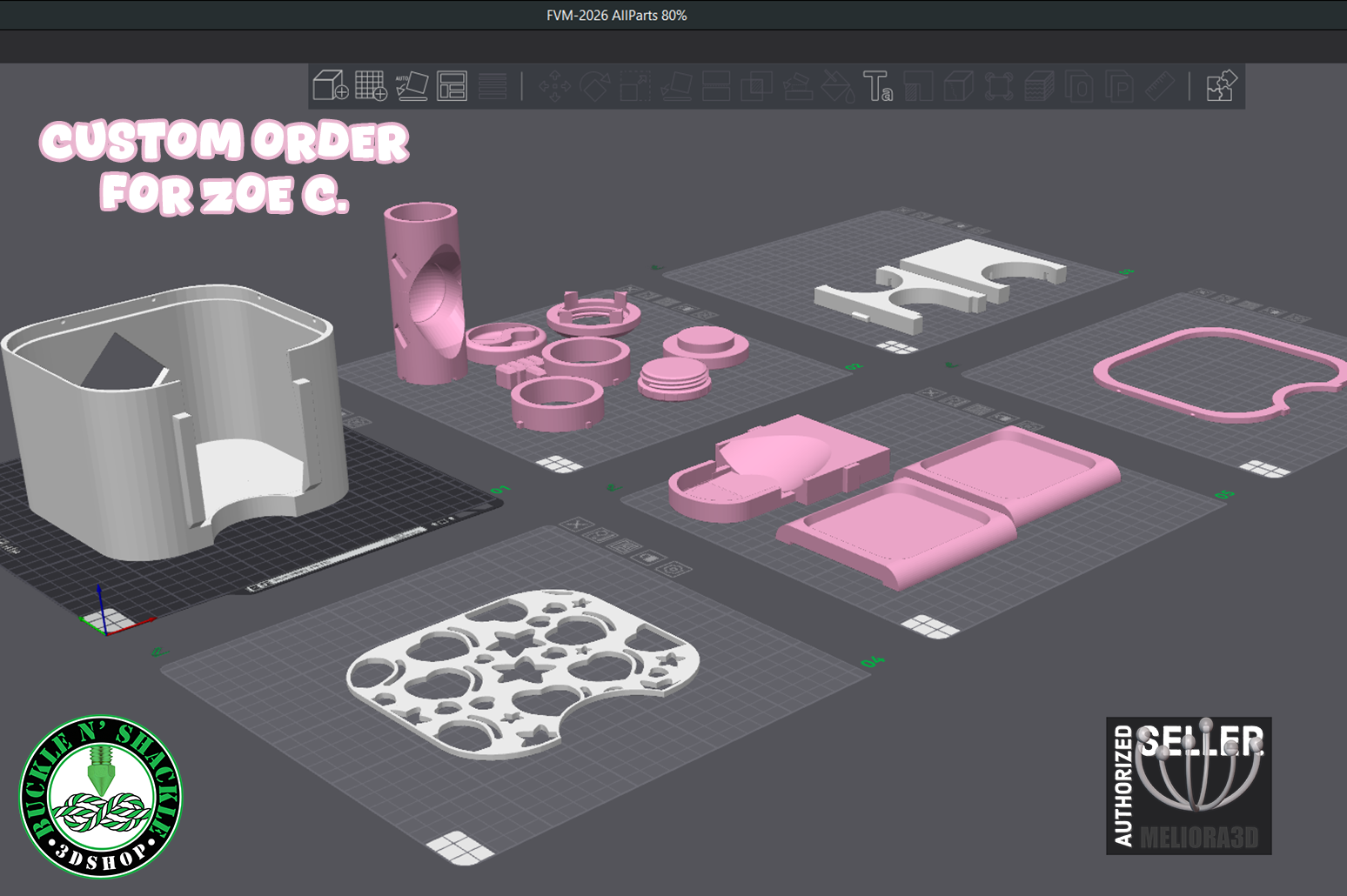
Task: Open plate 04's settings gear icon
Action: point(673,569)
